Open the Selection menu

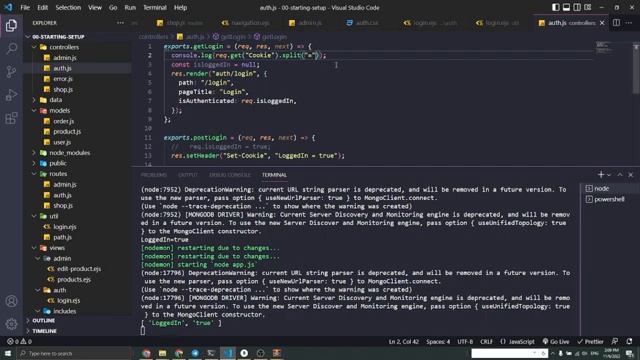point(68,7)
